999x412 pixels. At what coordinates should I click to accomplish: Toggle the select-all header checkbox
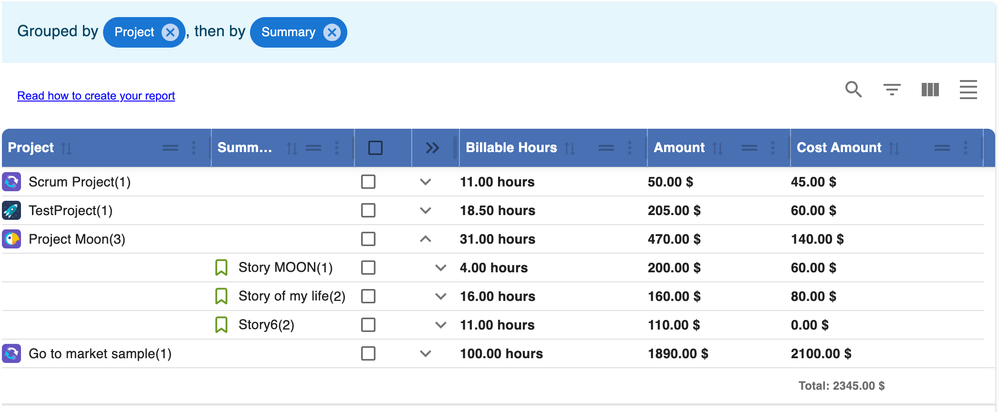coord(375,148)
